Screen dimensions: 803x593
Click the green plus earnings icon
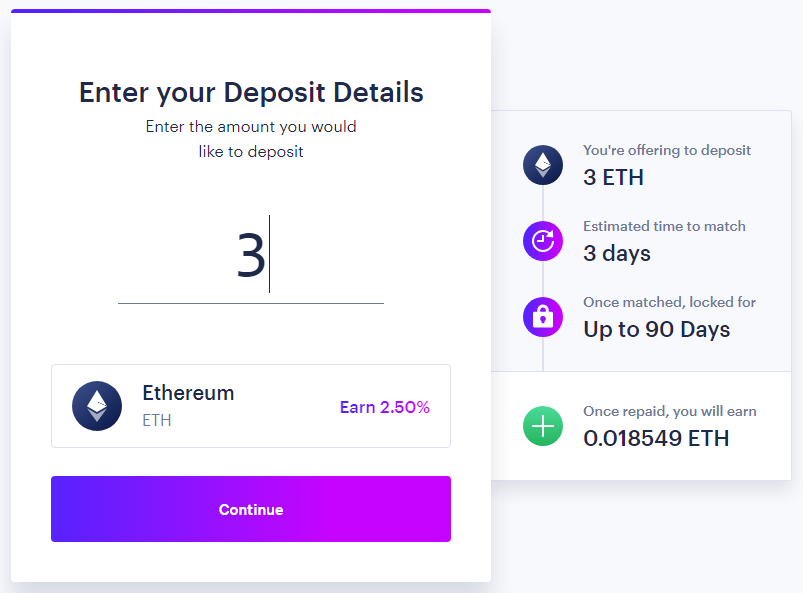click(543, 426)
